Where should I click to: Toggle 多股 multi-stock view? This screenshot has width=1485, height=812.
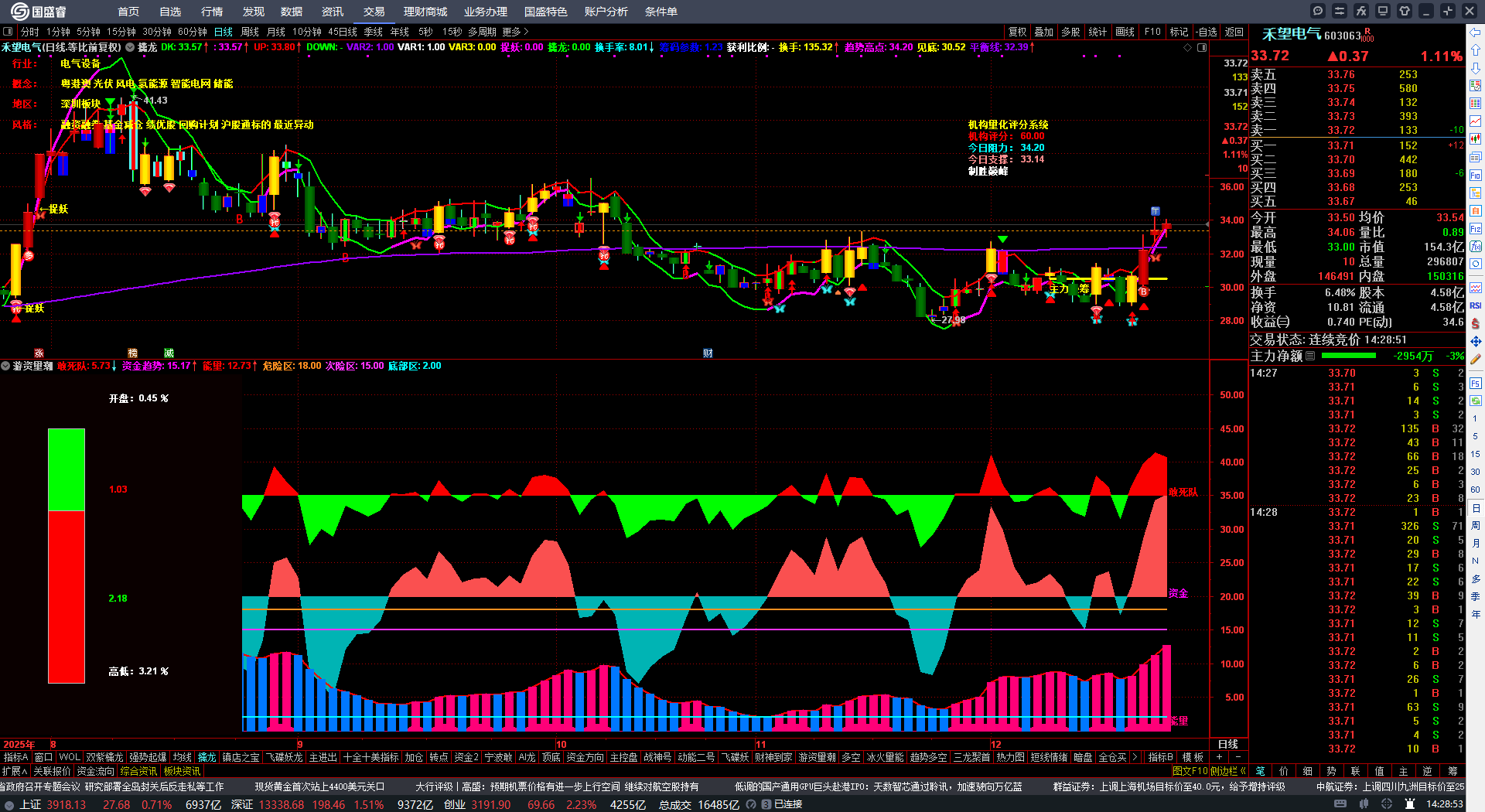pos(1070,32)
